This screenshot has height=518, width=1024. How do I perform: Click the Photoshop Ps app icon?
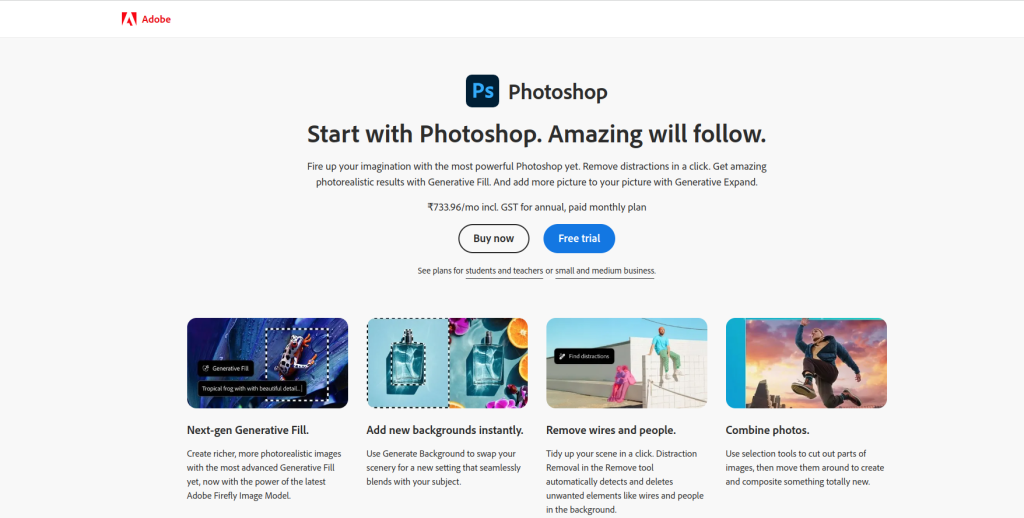coord(482,91)
